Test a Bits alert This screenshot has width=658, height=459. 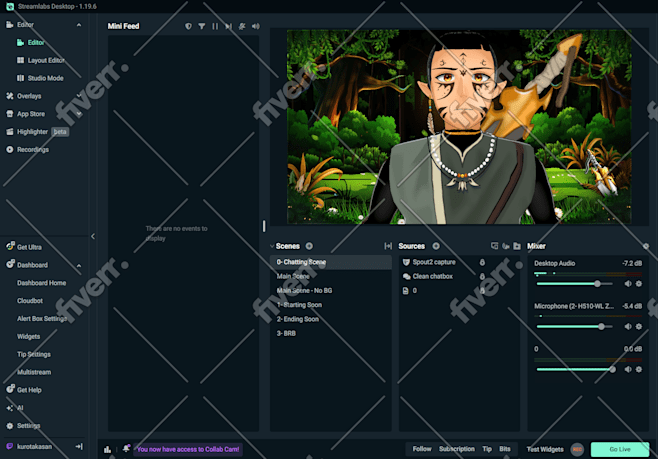point(505,449)
